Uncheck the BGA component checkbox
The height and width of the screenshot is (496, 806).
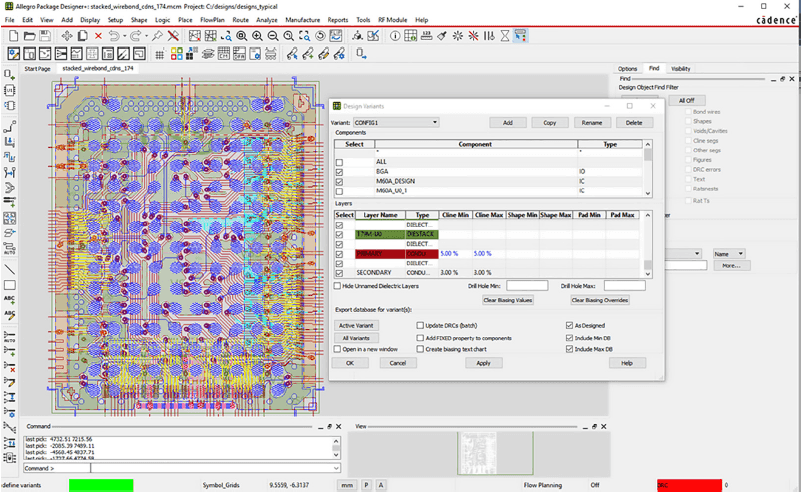[339, 172]
